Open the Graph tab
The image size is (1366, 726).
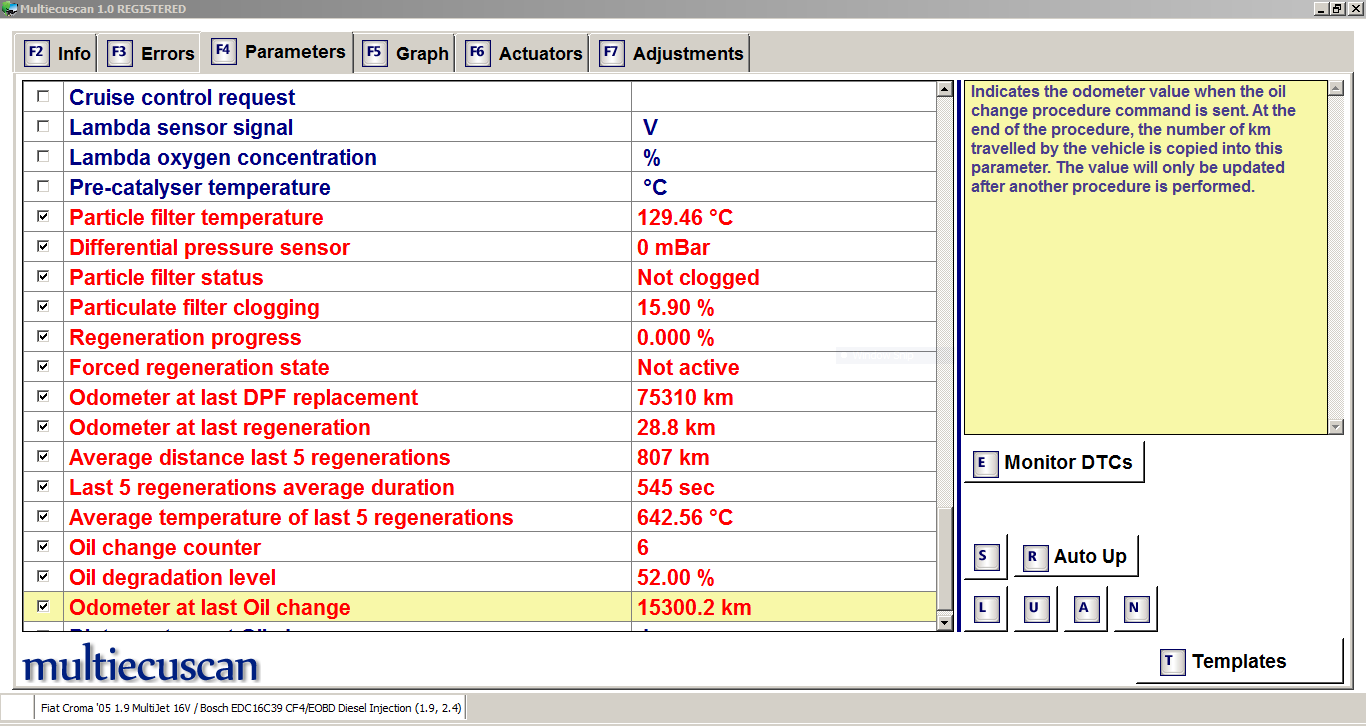406,54
